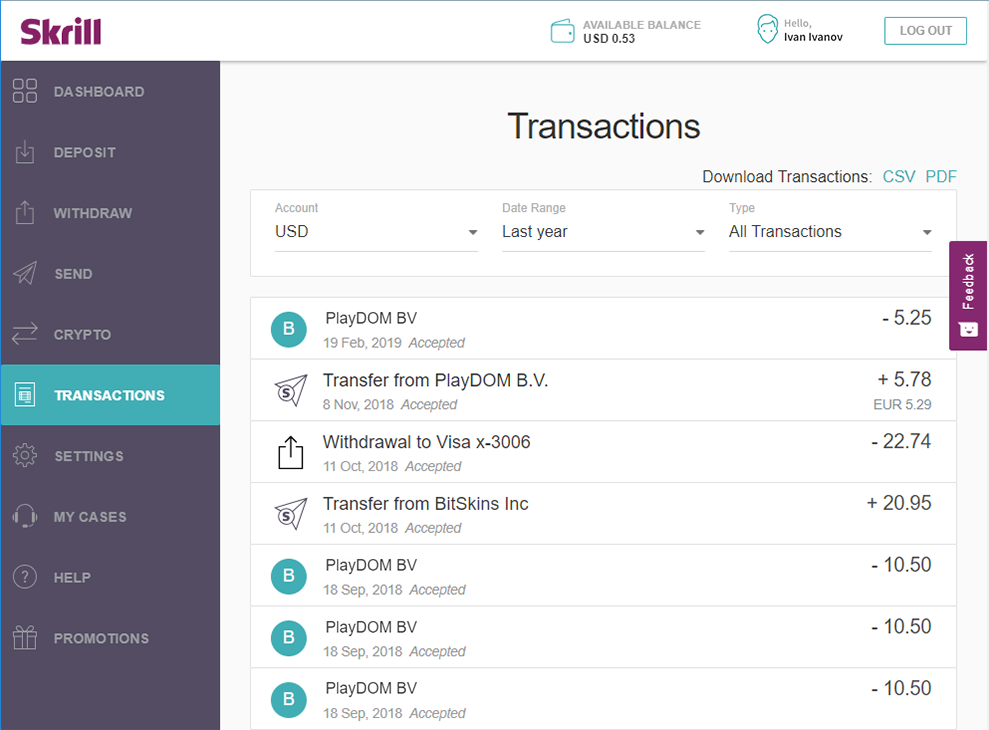Open the Deposit menu item
Screen dimensions: 989x730
[110, 152]
